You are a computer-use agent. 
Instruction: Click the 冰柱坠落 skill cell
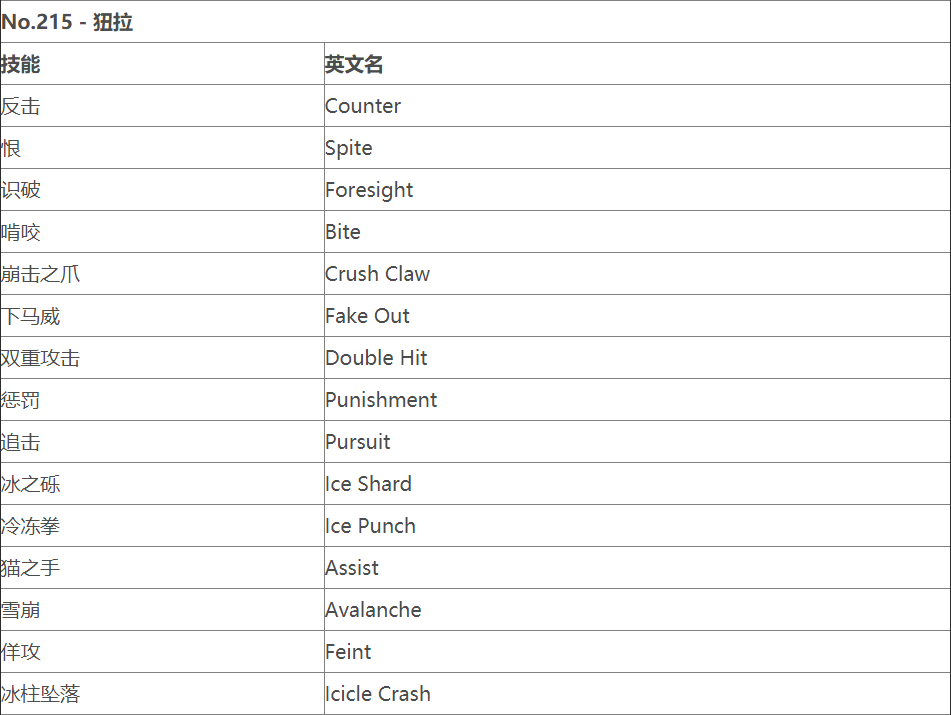pos(40,694)
